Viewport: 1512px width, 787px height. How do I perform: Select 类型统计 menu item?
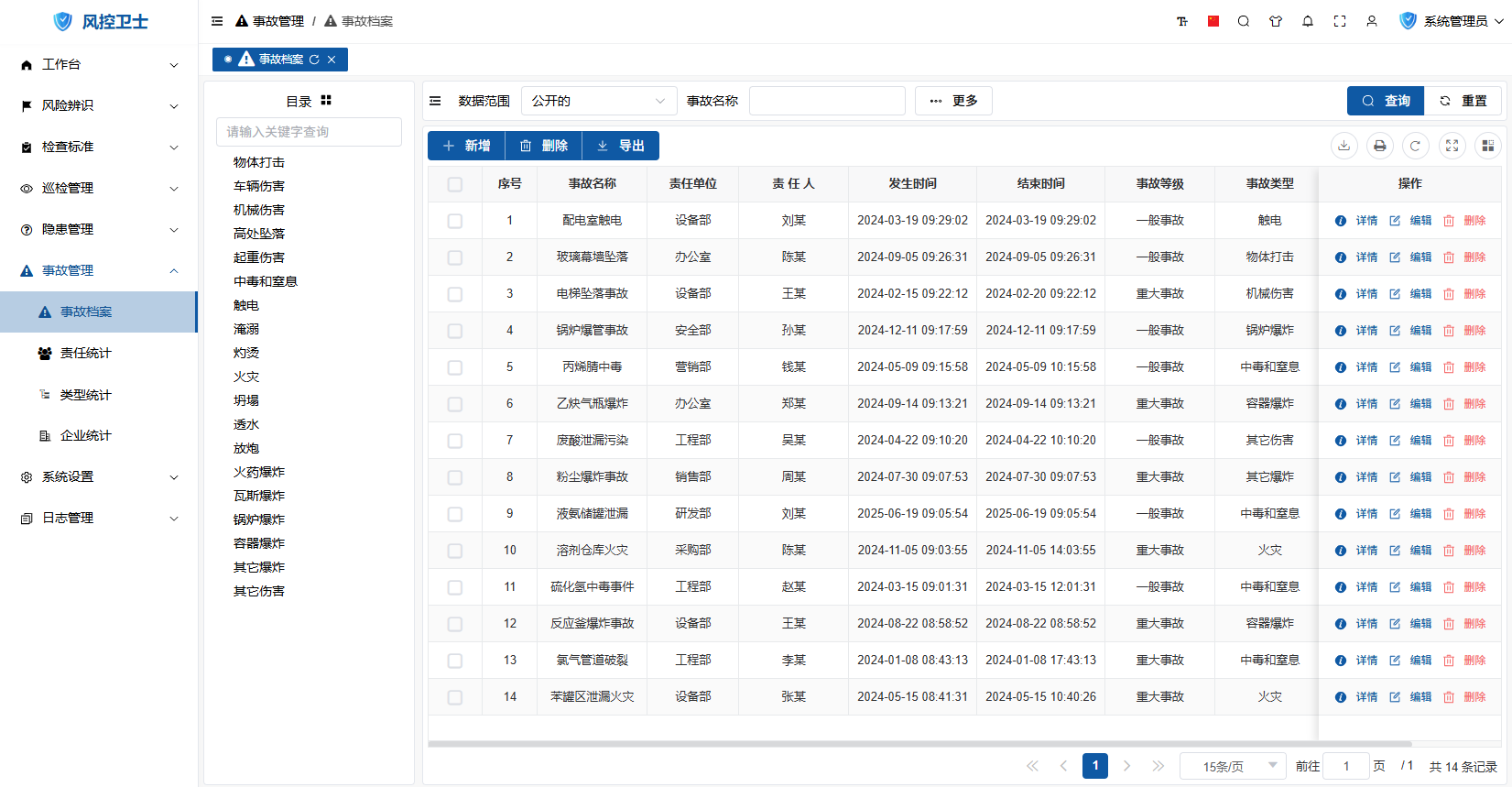pyautogui.click(x=85, y=395)
